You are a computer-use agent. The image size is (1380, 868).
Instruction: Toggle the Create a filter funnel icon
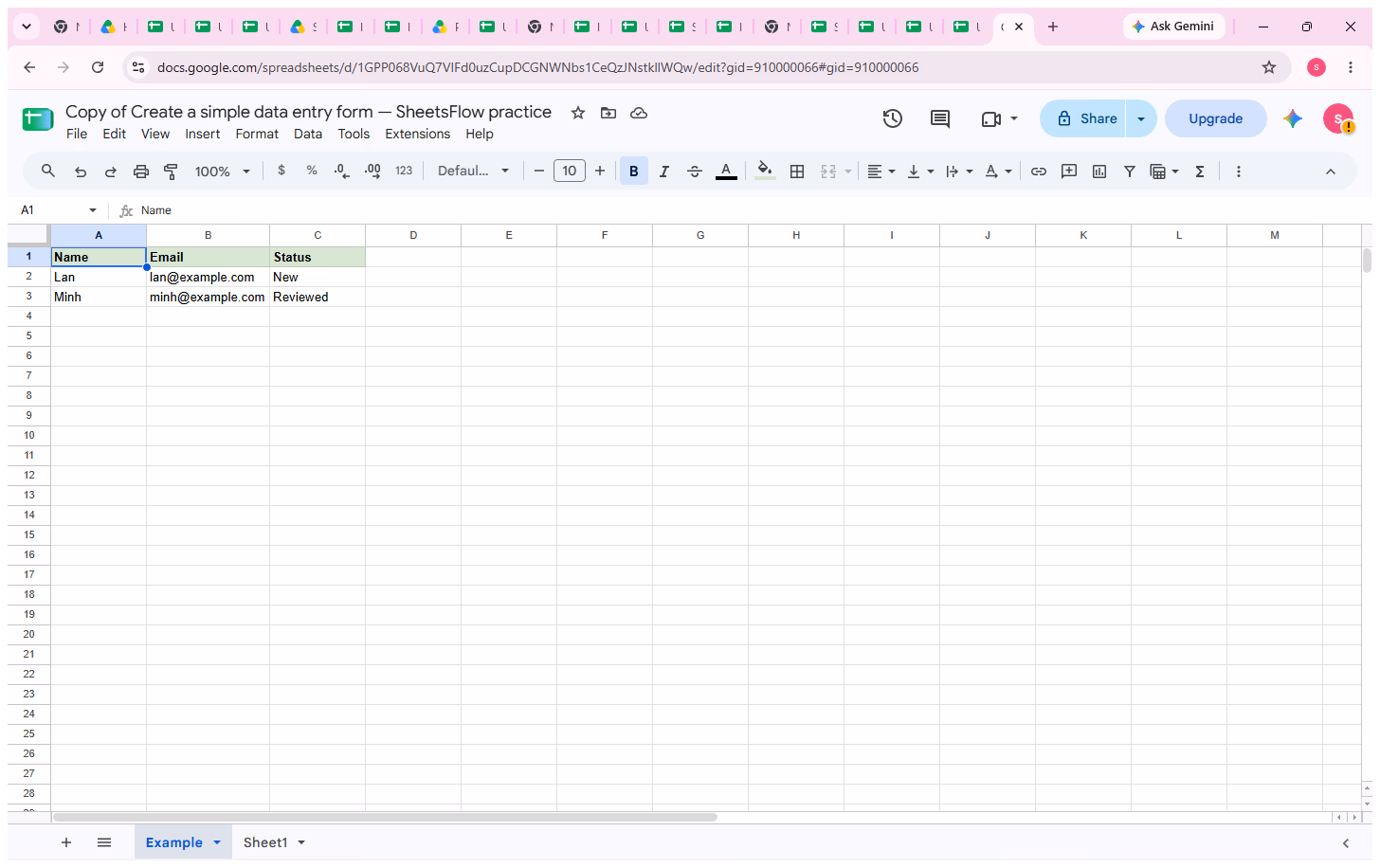[1130, 171]
